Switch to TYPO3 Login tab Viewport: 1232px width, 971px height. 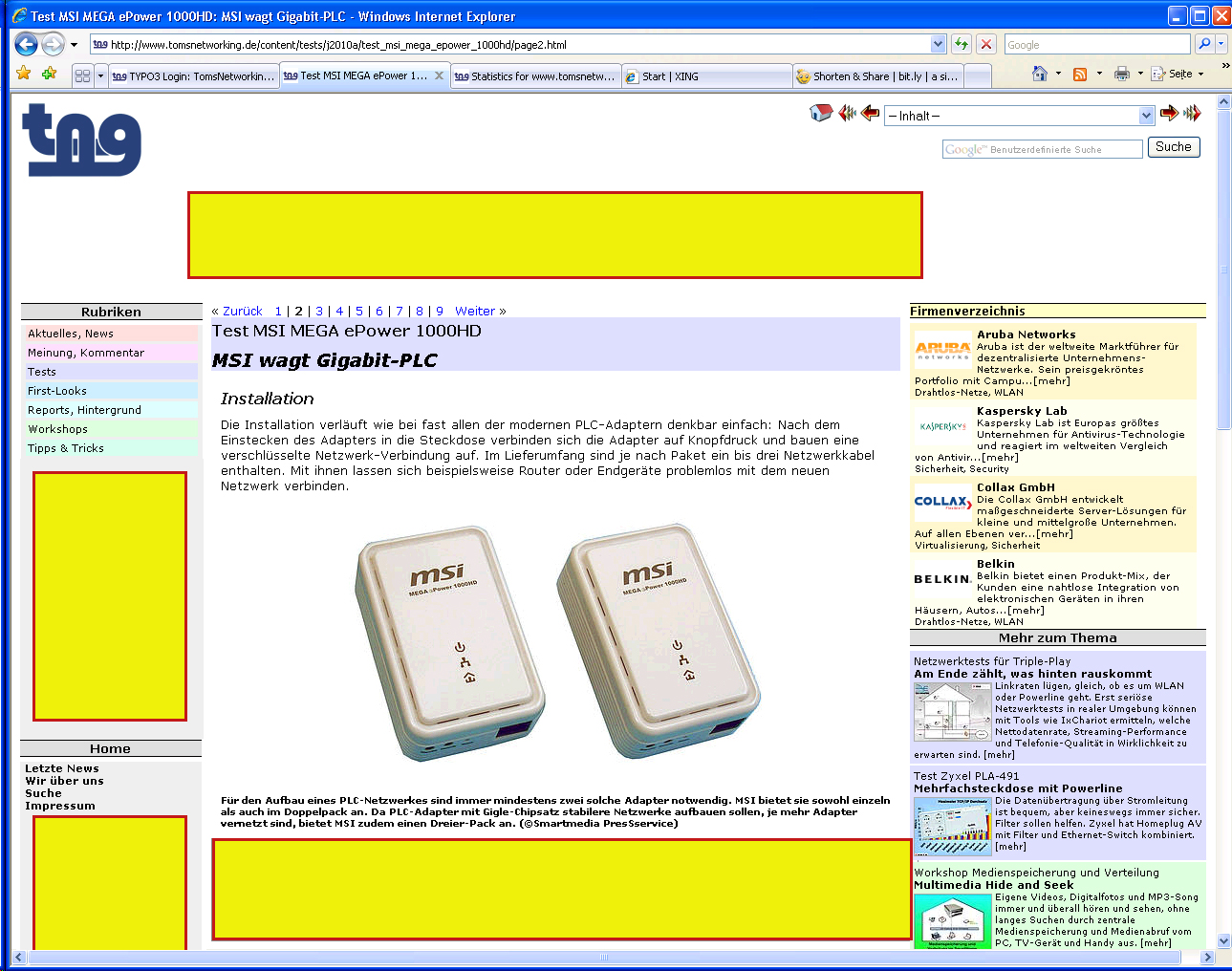pyautogui.click(x=193, y=76)
